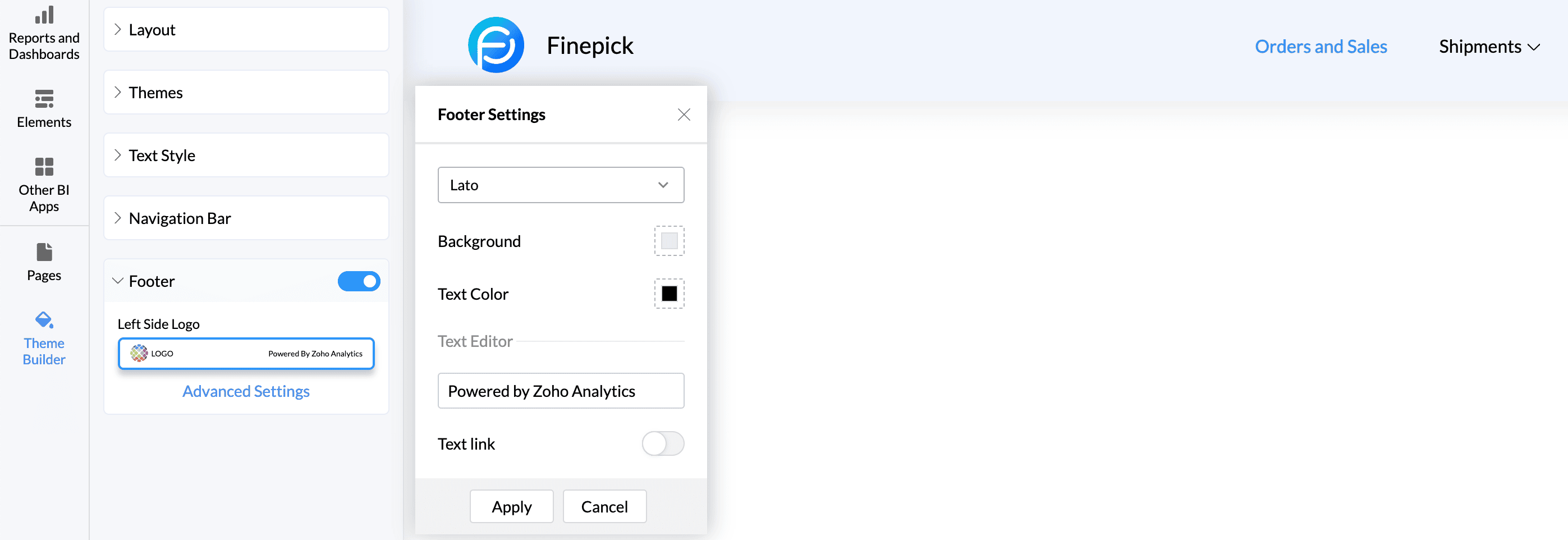Disable the Footer toggle switch
Viewport: 1568px width, 540px height.
359,281
